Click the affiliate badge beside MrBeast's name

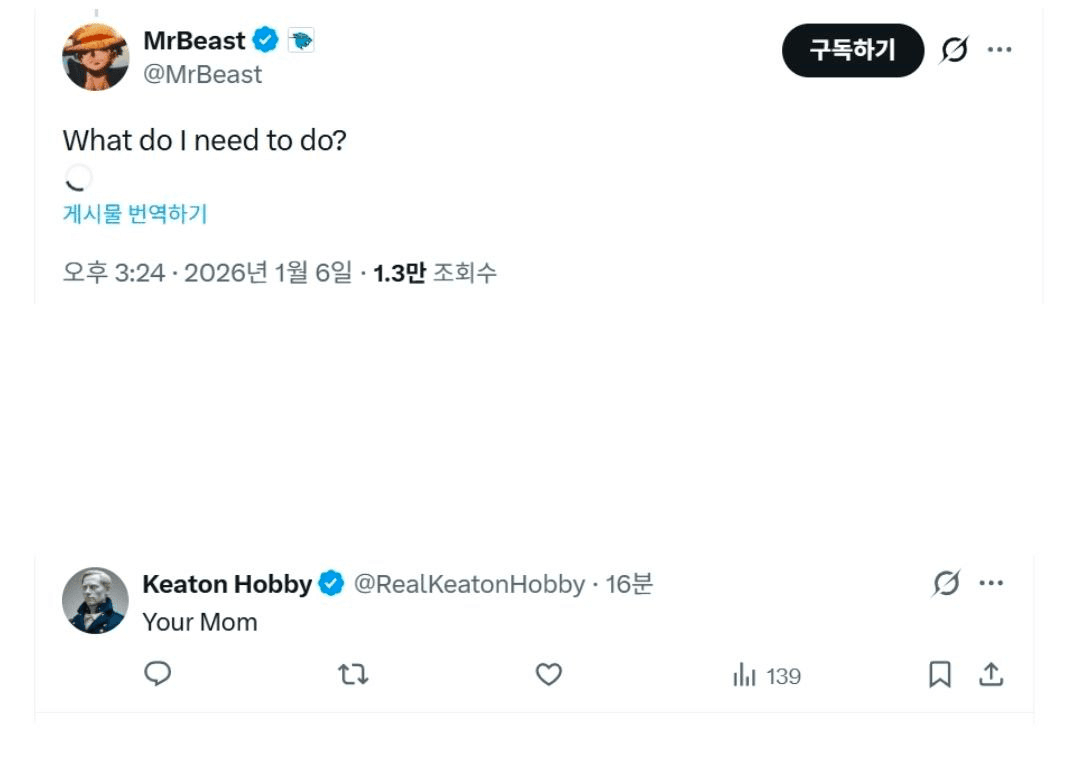(301, 41)
